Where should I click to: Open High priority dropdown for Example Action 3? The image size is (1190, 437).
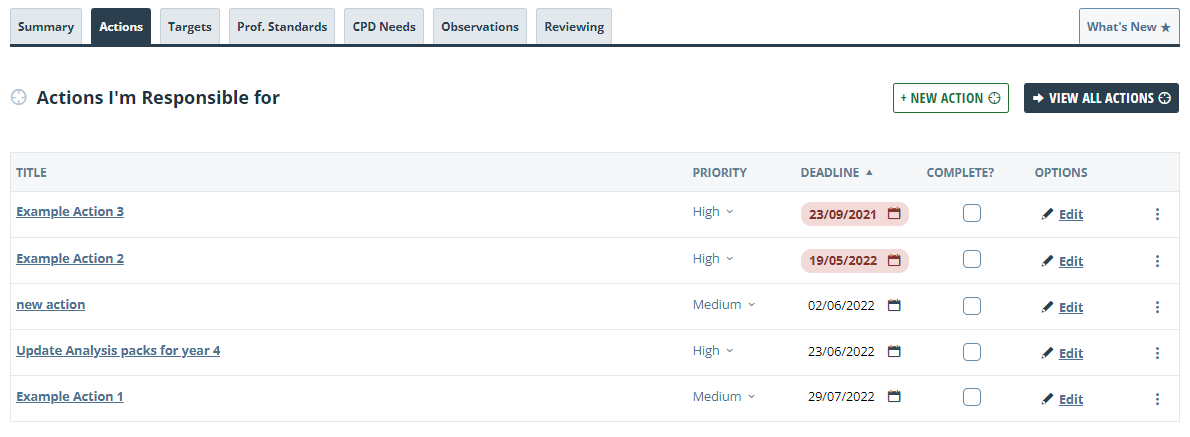pos(713,212)
